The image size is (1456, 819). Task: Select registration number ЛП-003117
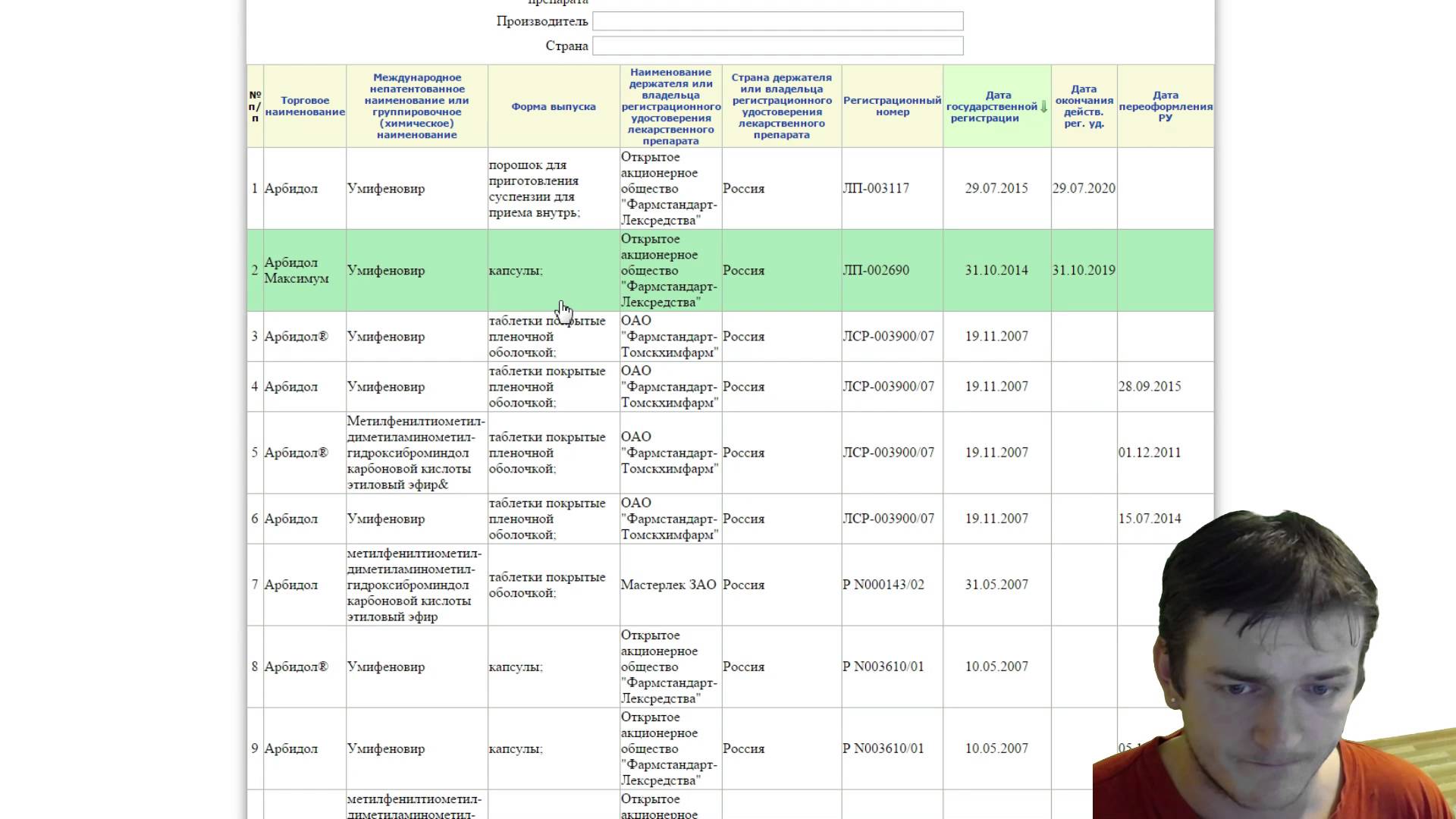(876, 188)
